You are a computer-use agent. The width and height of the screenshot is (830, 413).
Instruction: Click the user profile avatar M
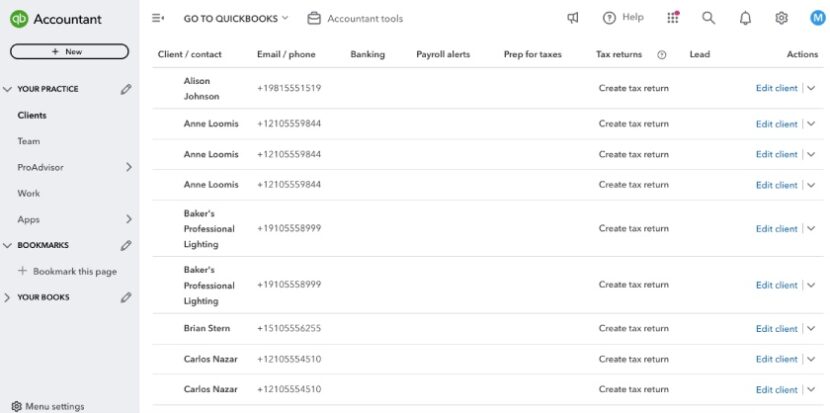817,18
